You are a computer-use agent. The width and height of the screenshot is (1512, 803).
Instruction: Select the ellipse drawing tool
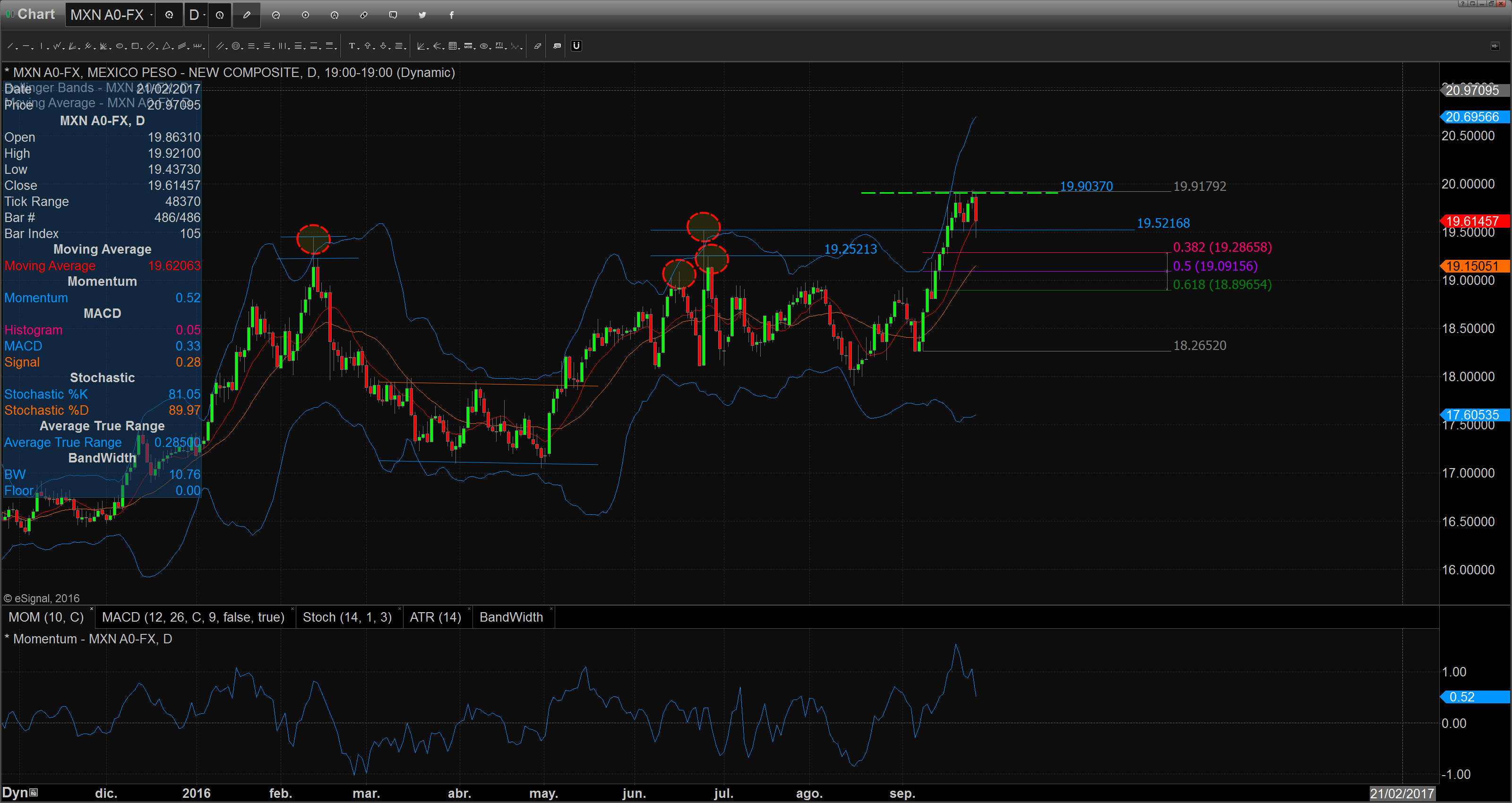(119, 46)
